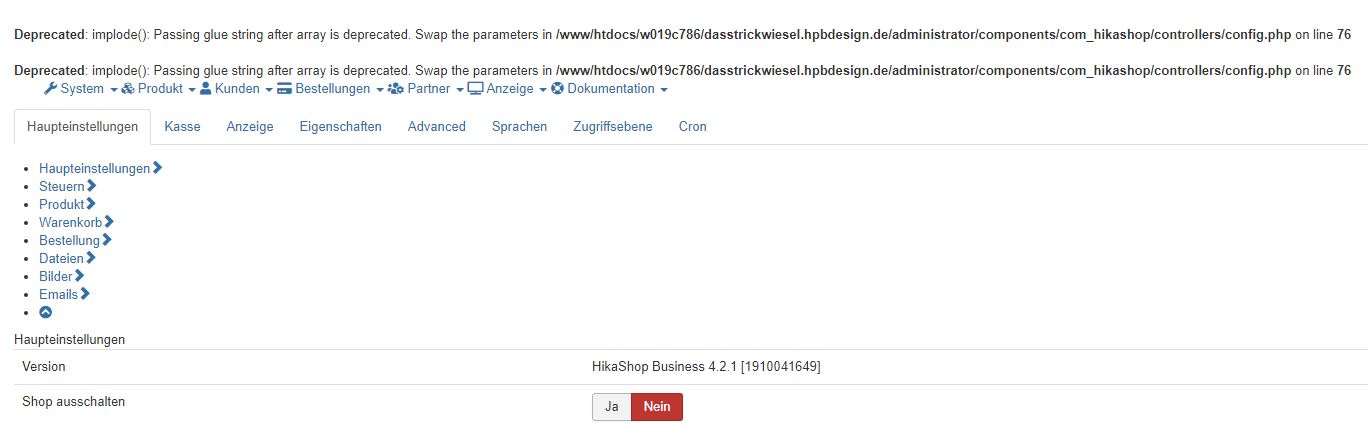1368x429 pixels.
Task: Open the Emails section link
Action: 58,294
